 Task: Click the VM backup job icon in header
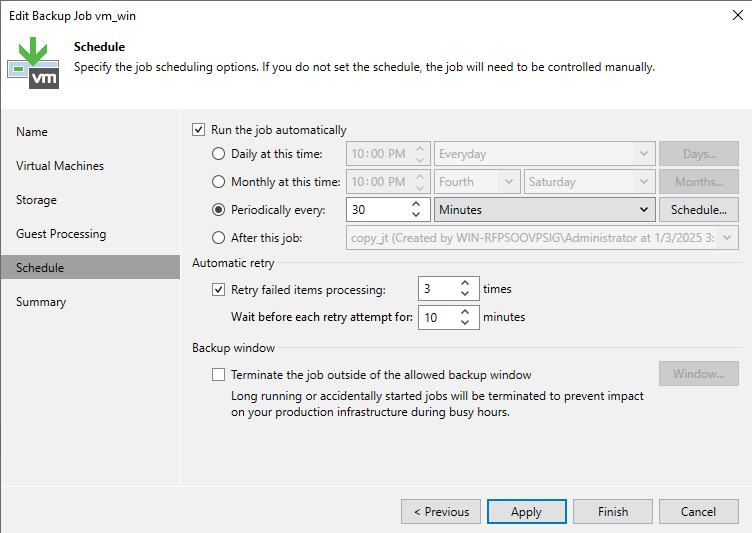[x=33, y=63]
